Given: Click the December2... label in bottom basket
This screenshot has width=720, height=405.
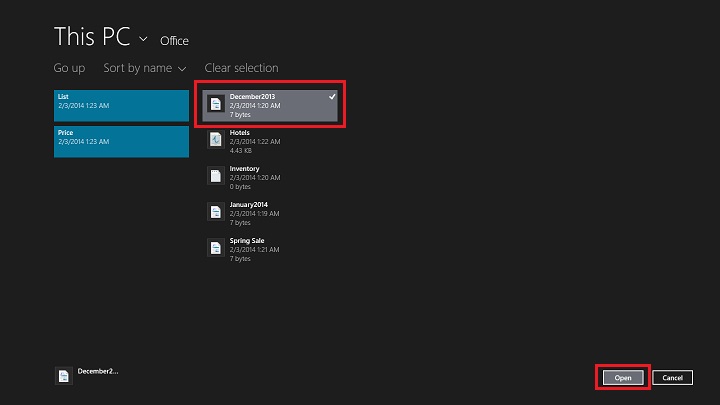Looking at the screenshot, I should (97, 371).
